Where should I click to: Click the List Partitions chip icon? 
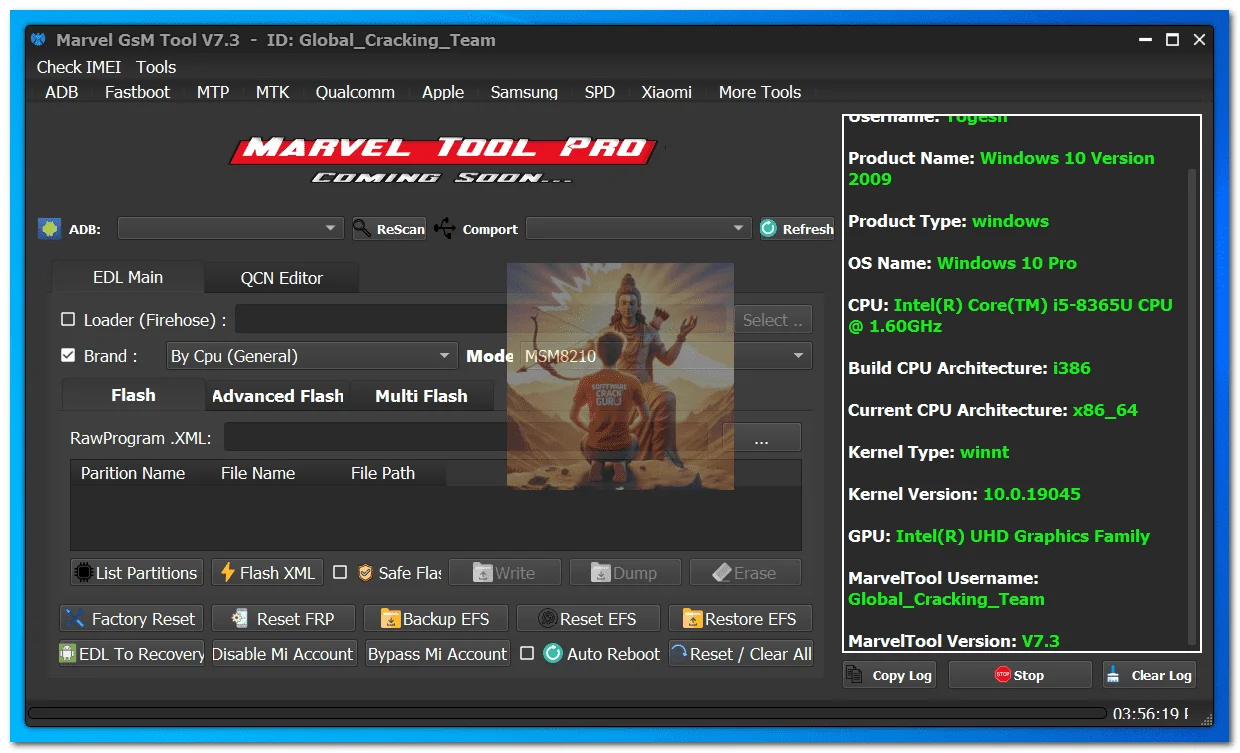[84, 573]
